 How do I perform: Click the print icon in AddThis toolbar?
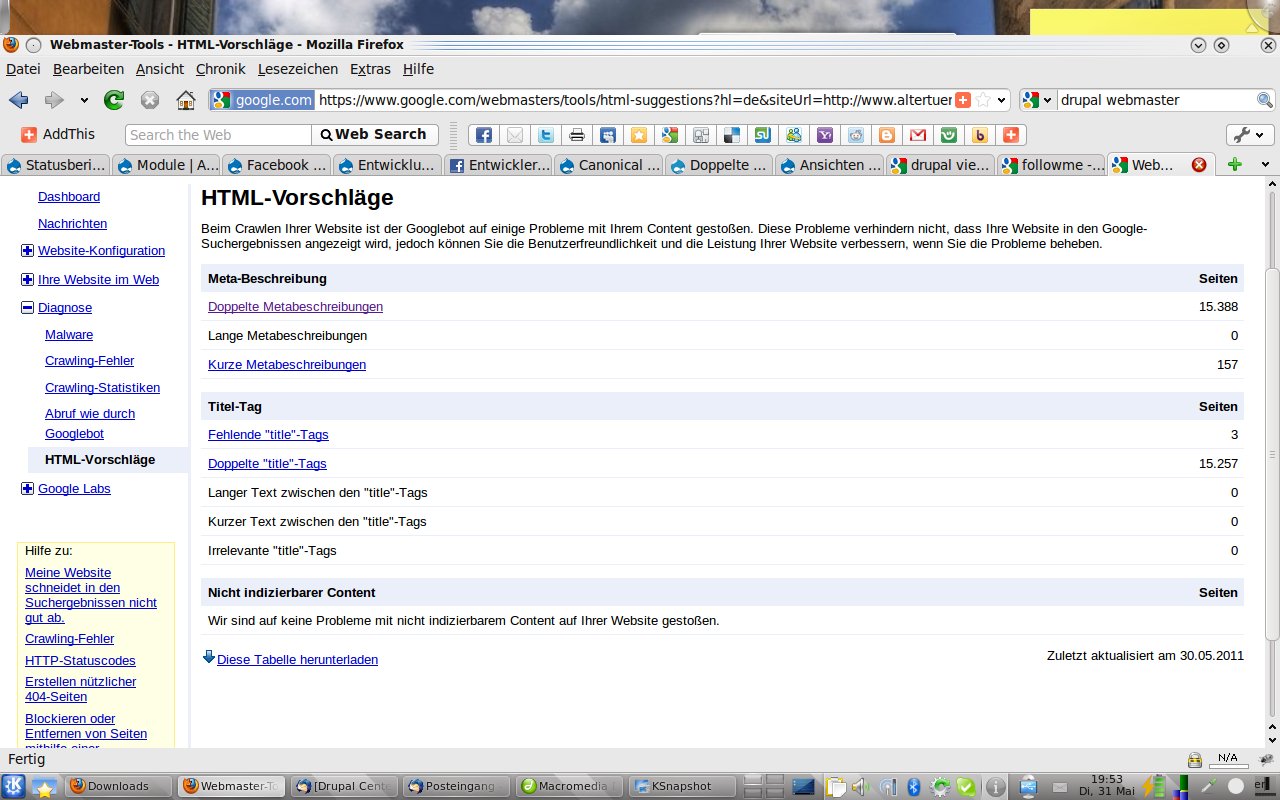[x=577, y=135]
